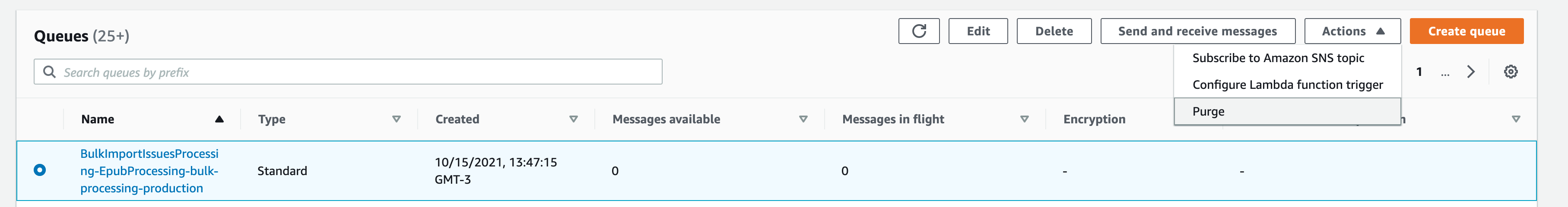Sort by Messages available arrow
The image size is (1568, 207).
[x=803, y=119]
